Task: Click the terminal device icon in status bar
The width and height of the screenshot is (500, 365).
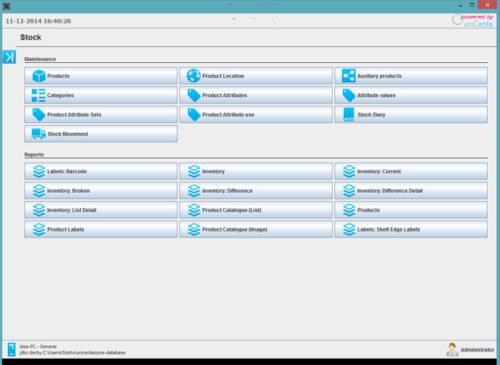Action: [12, 349]
